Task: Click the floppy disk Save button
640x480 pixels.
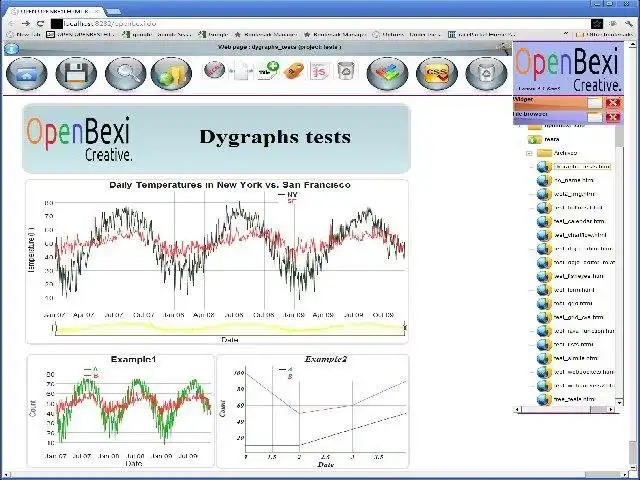Action: (x=76, y=74)
